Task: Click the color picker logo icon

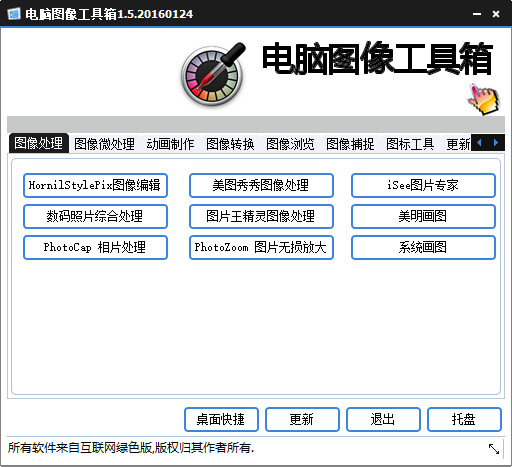Action: [213, 74]
